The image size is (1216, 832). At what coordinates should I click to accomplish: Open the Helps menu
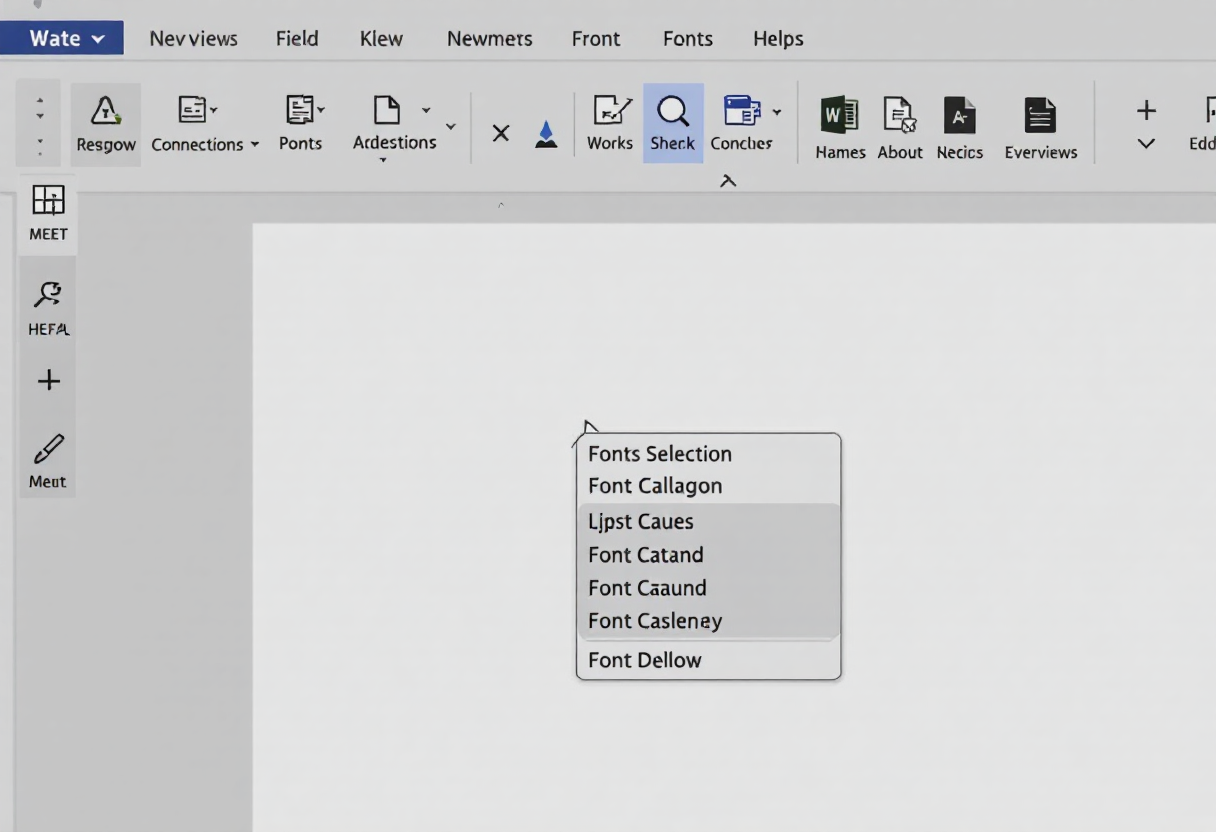click(x=778, y=39)
